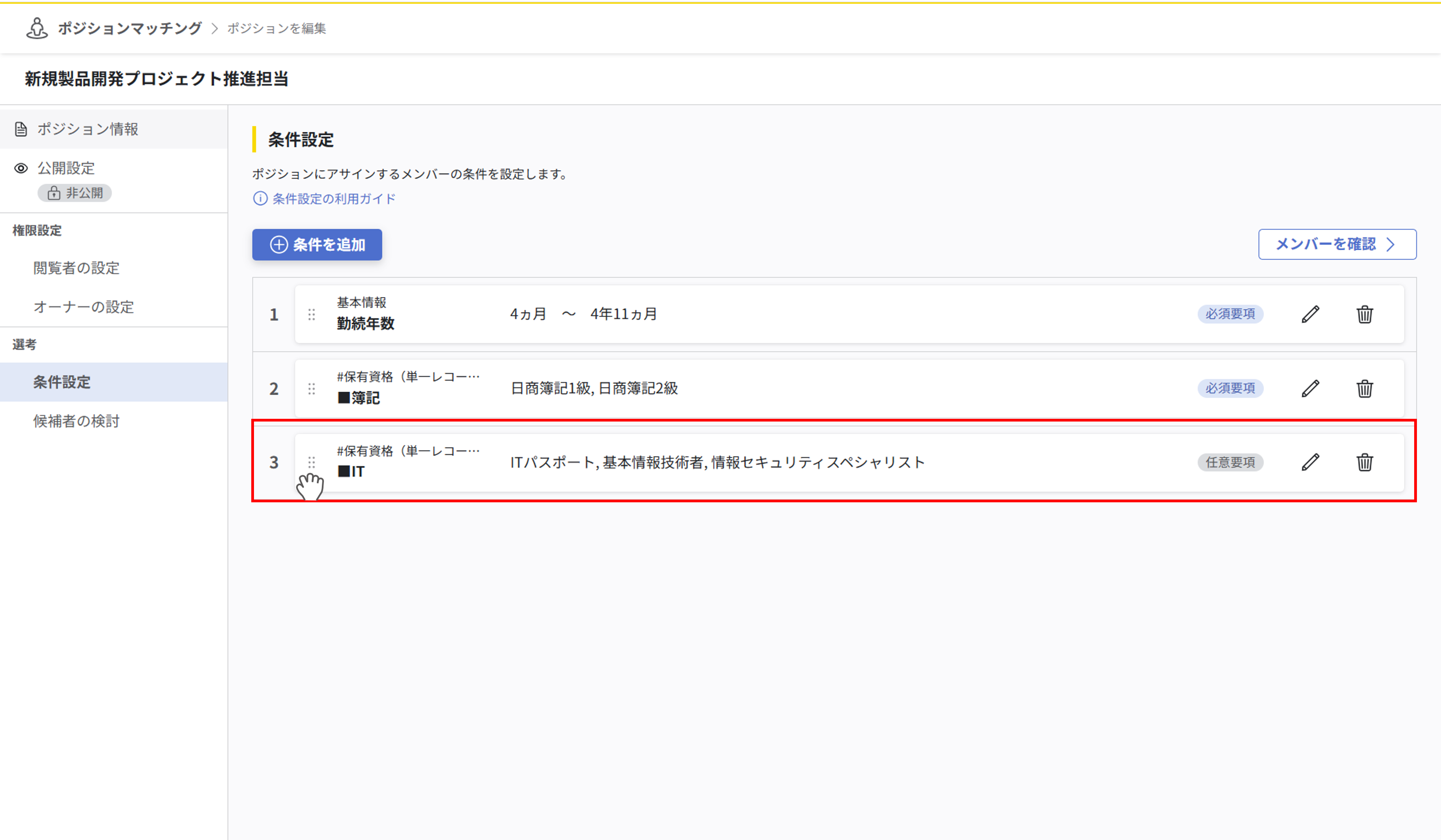Edit the 勤続年数 condition with pencil icon
This screenshot has height=840, width=1441.
1311,314
